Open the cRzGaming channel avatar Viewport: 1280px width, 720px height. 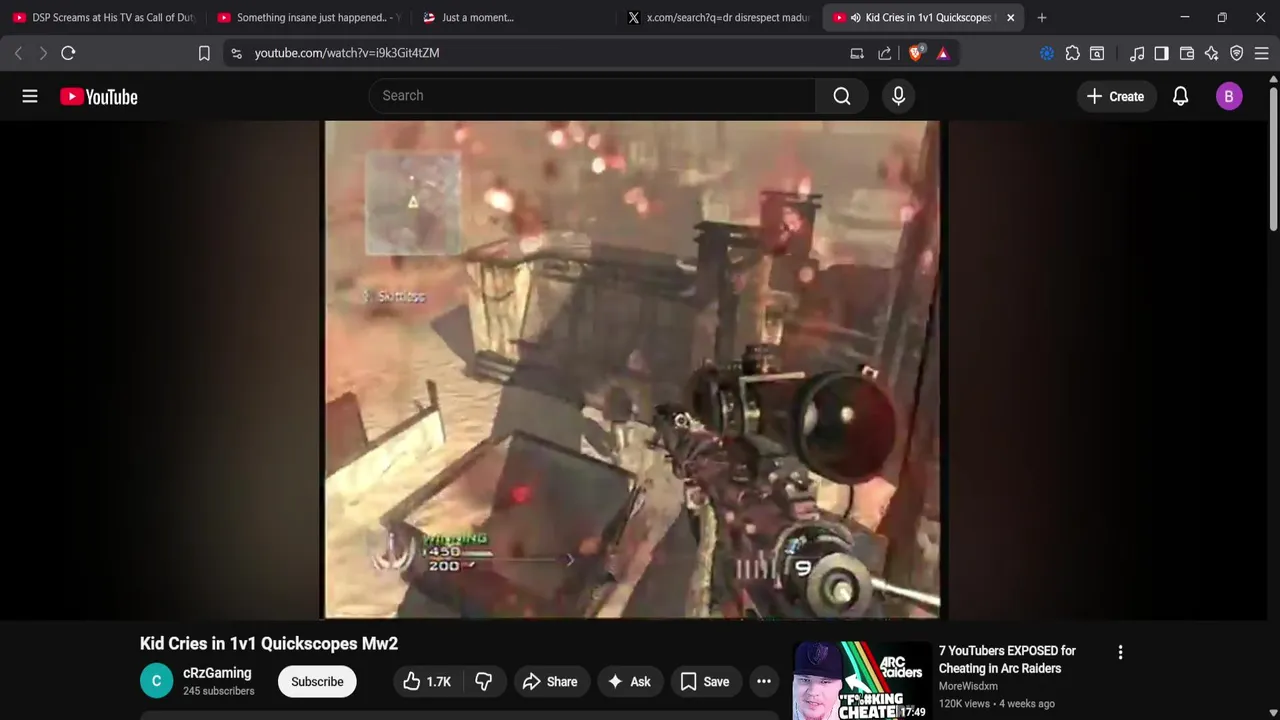tap(156, 681)
